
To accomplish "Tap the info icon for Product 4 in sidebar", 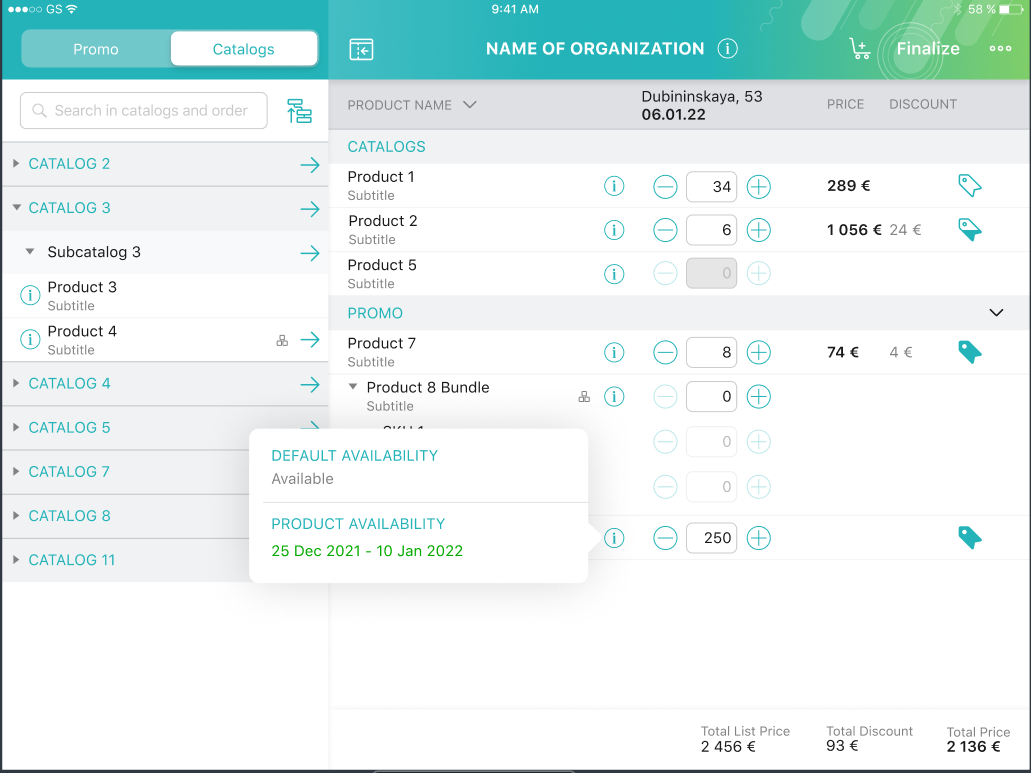I will tap(28, 339).
